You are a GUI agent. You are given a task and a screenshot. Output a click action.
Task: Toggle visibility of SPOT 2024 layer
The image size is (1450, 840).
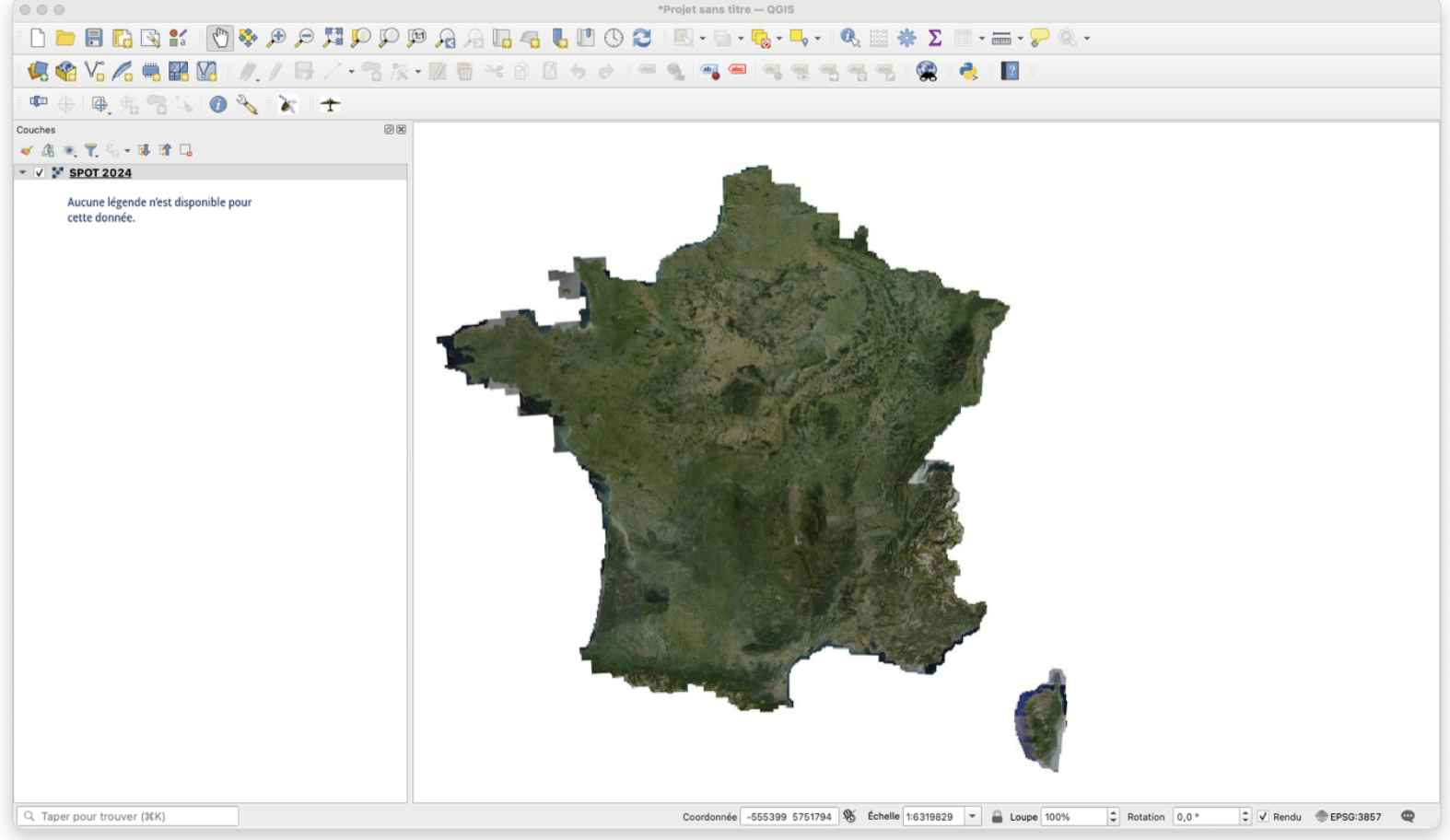[40, 172]
